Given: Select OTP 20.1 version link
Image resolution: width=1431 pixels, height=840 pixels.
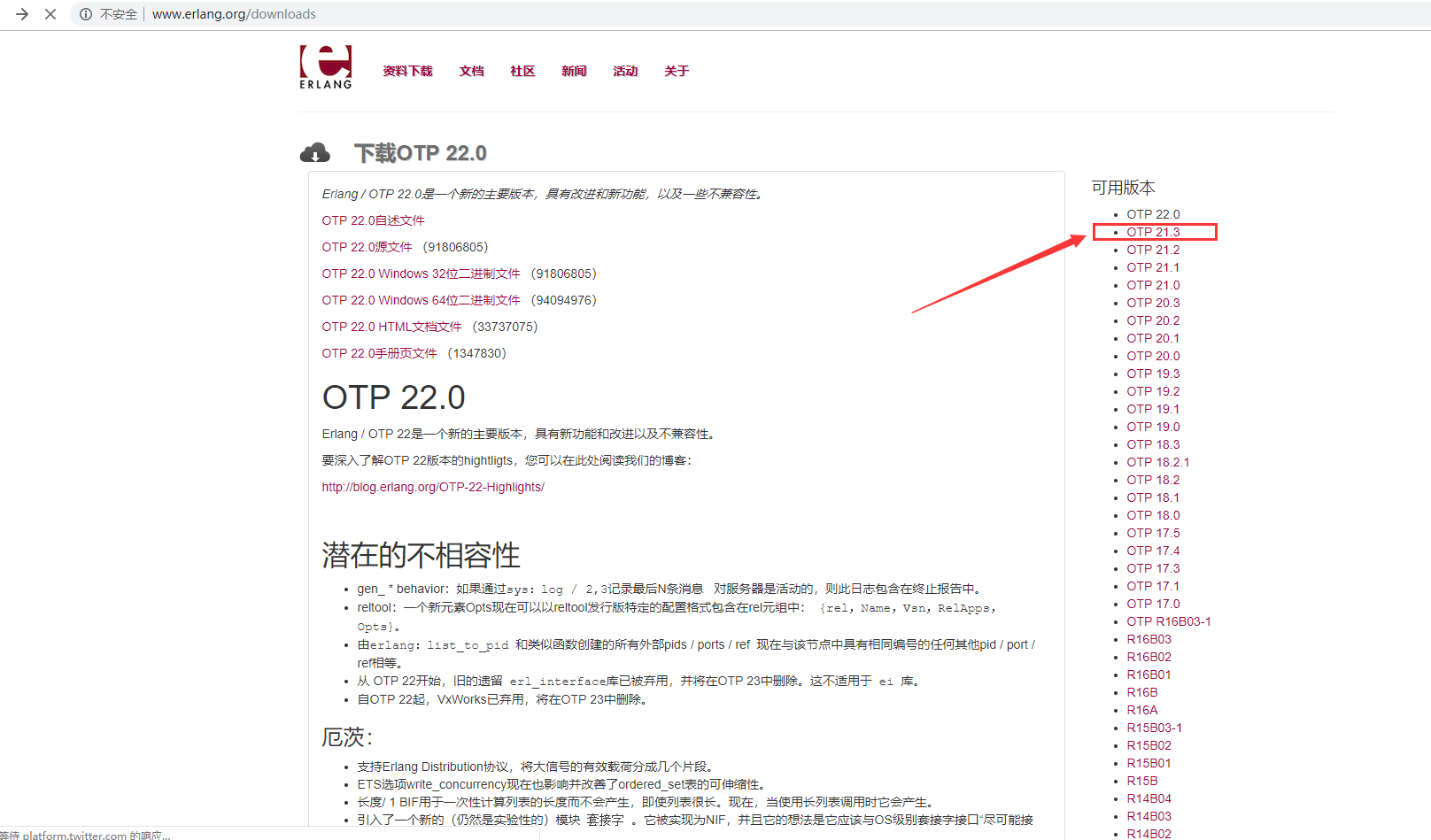Looking at the screenshot, I should tap(1153, 338).
